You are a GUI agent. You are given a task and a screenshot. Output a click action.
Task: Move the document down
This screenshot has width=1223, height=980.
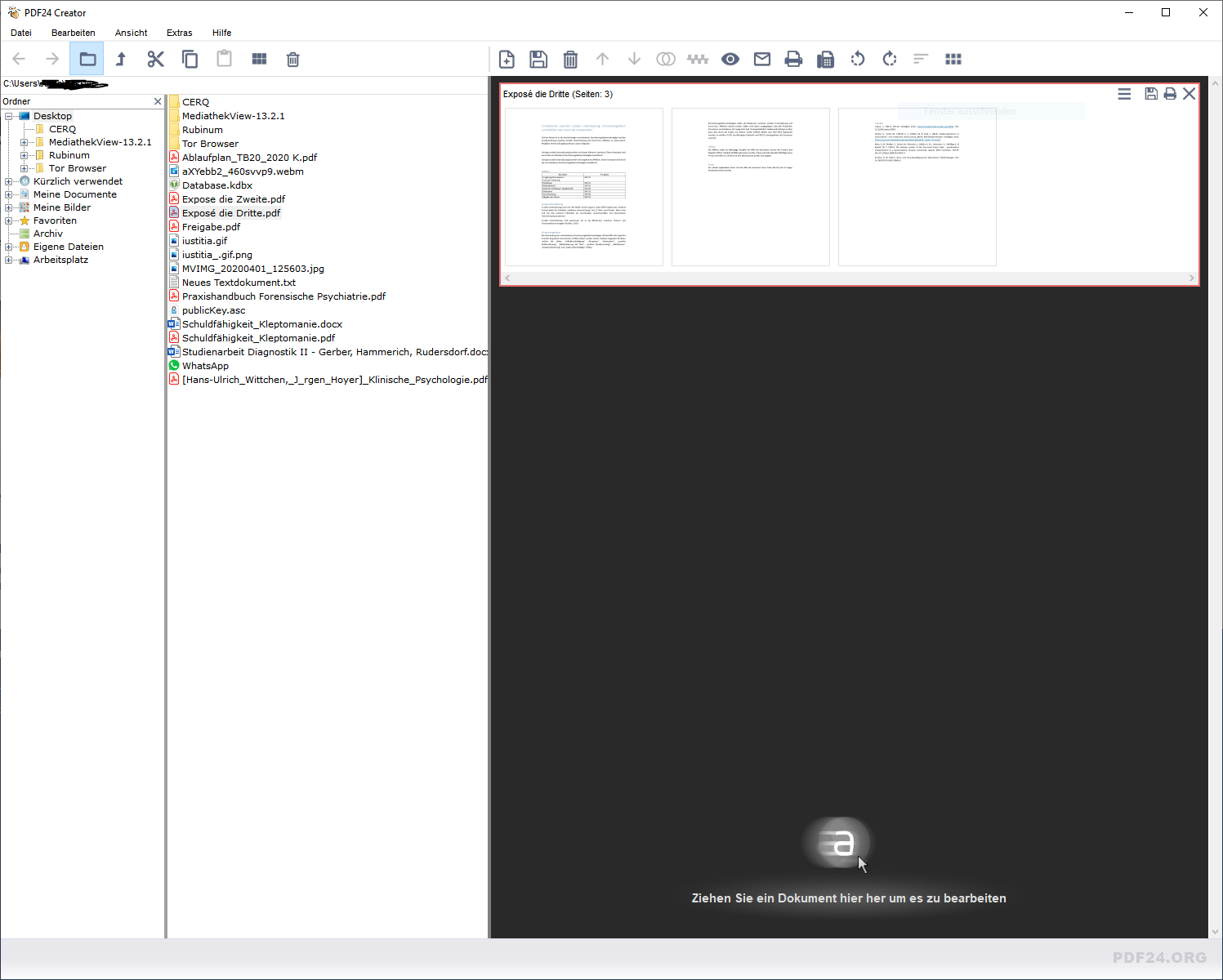[x=634, y=59]
